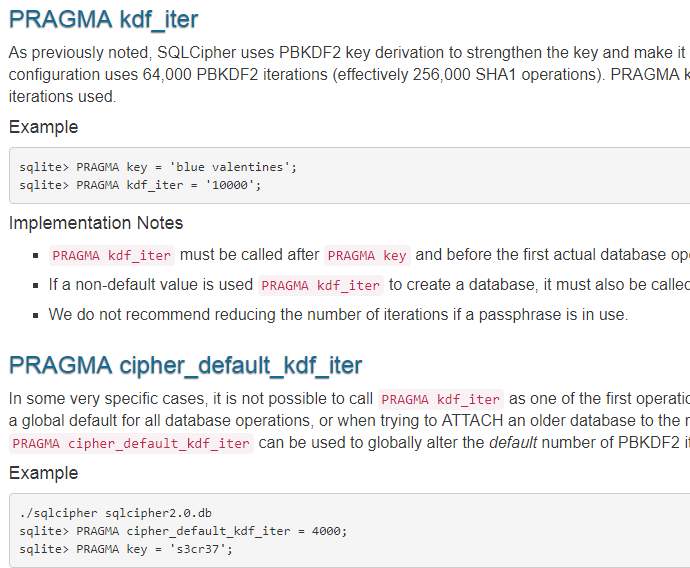Click the code line setting key 'blue valentines'
690x568 pixels.
(x=158, y=167)
